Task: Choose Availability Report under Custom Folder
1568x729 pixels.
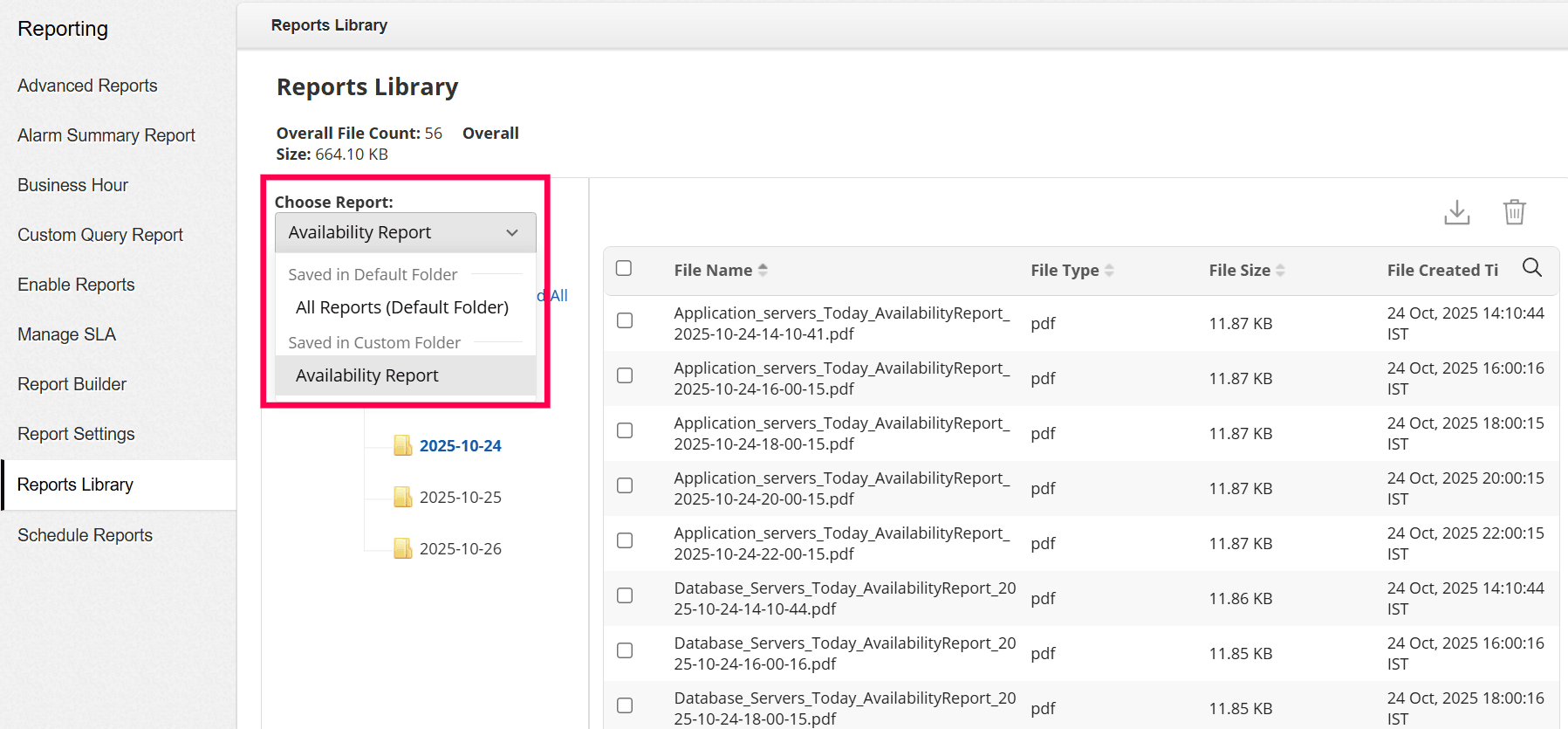Action: coord(367,375)
